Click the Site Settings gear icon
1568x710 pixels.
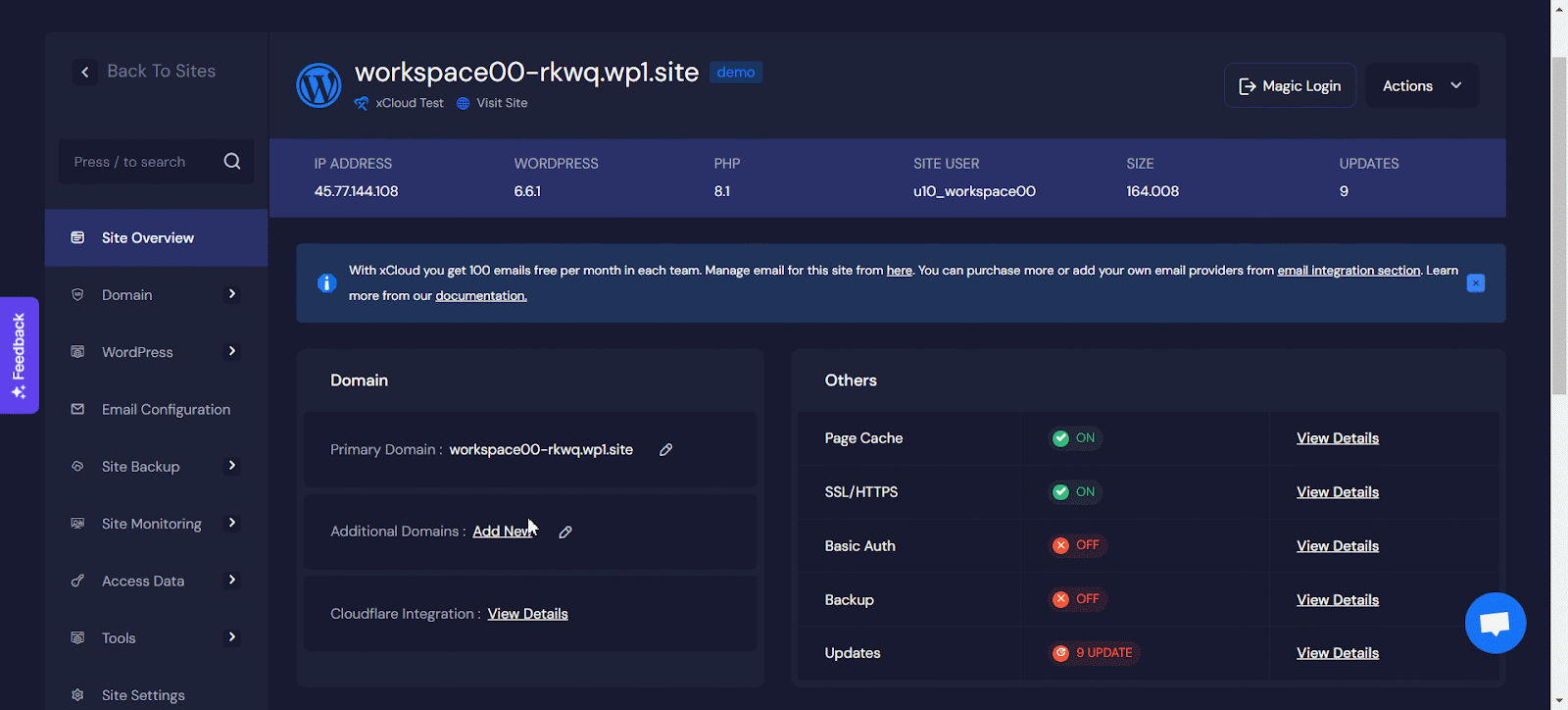[77, 695]
